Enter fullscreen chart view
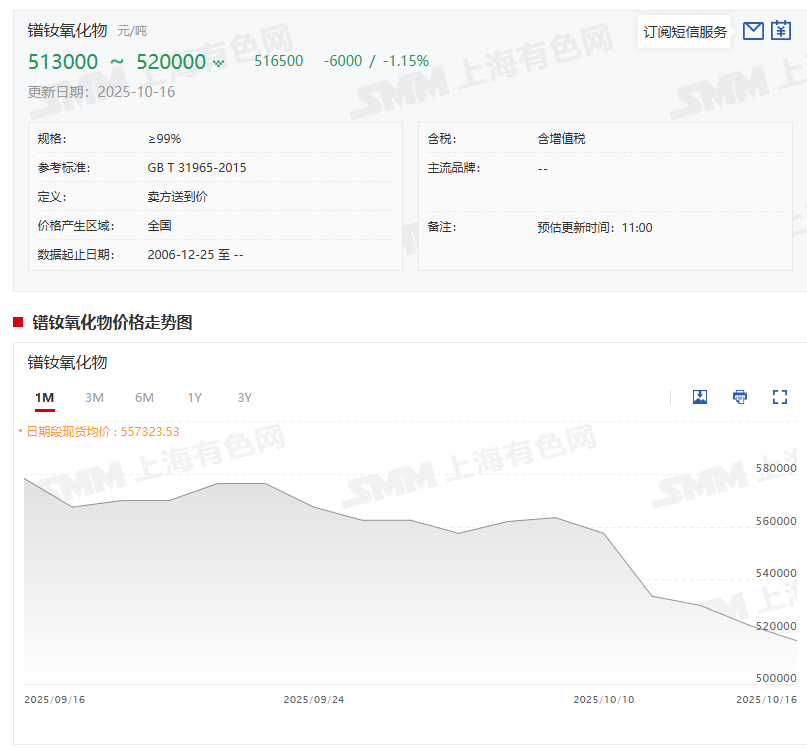The height and width of the screenshot is (748, 807). (x=780, y=397)
